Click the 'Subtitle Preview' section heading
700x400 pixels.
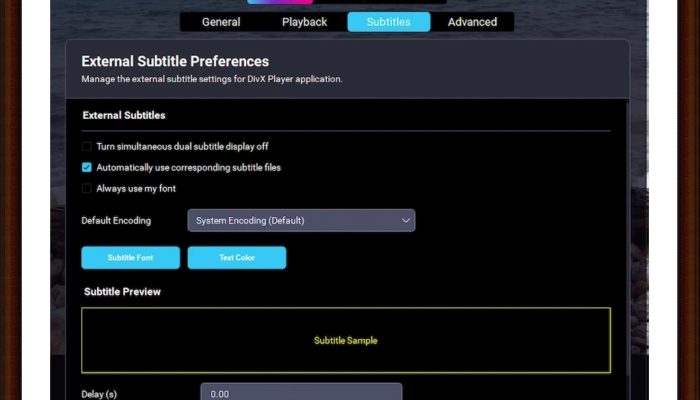click(122, 292)
